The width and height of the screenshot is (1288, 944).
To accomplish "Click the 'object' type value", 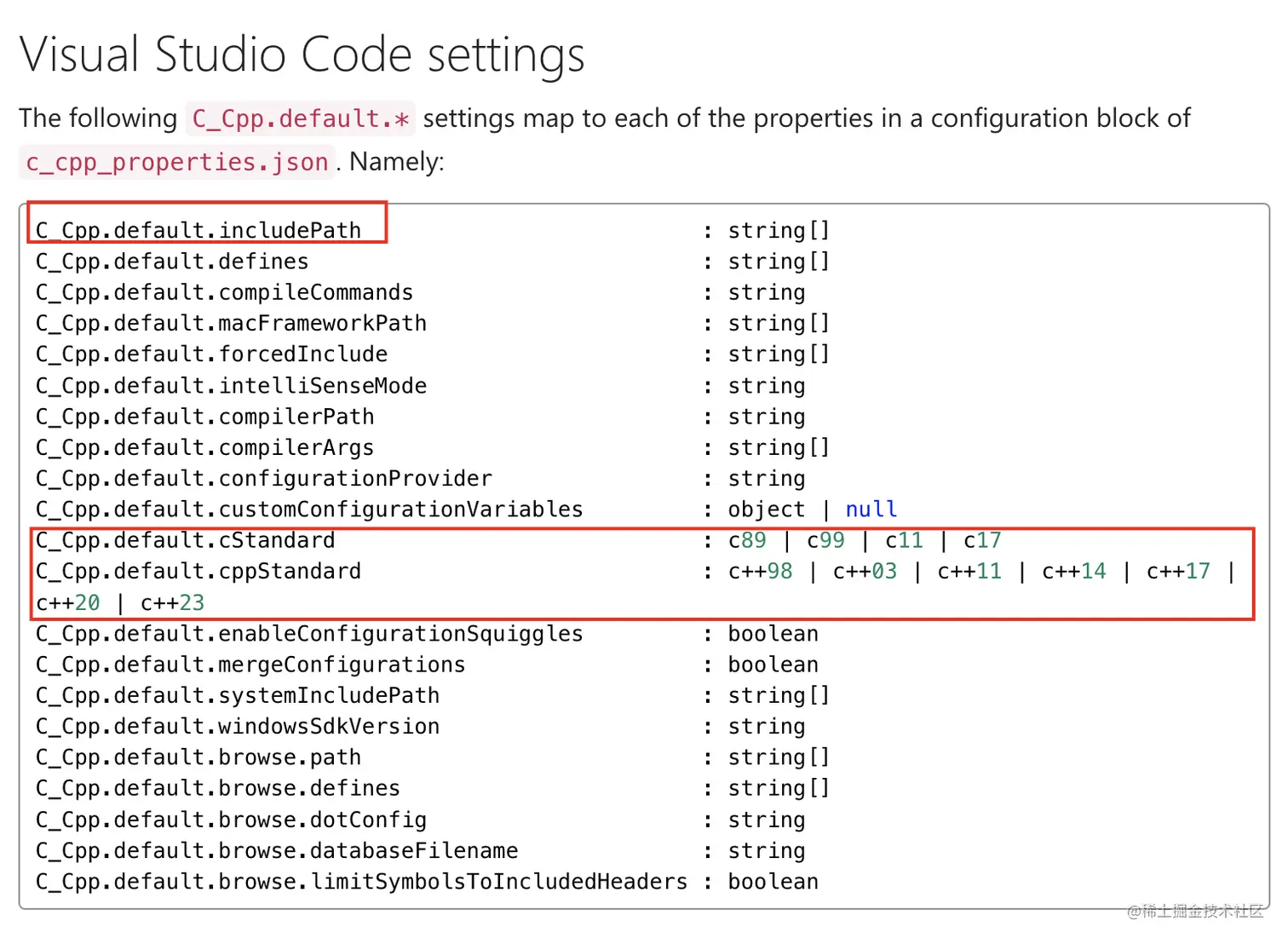I will (x=767, y=509).
